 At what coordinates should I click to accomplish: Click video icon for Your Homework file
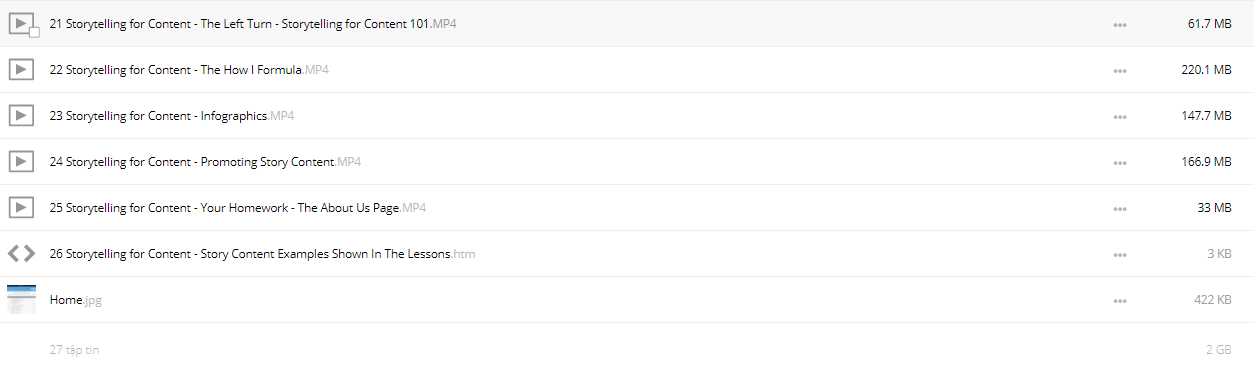click(21, 207)
